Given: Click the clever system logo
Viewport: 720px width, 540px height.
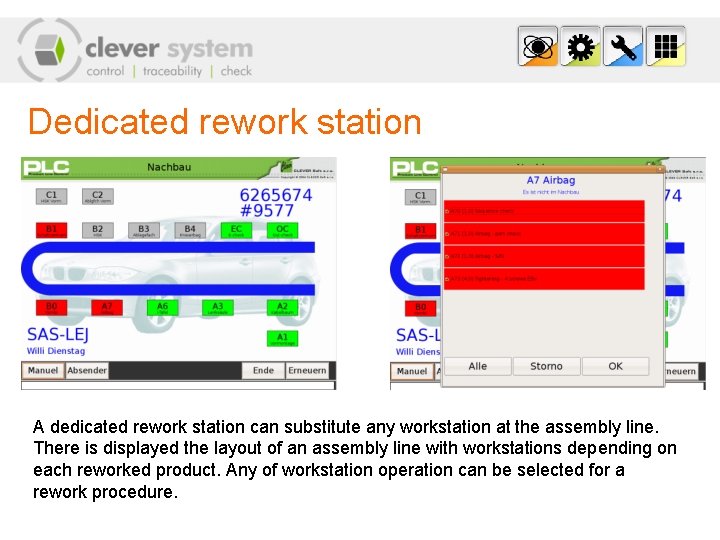Looking at the screenshot, I should (135, 51).
